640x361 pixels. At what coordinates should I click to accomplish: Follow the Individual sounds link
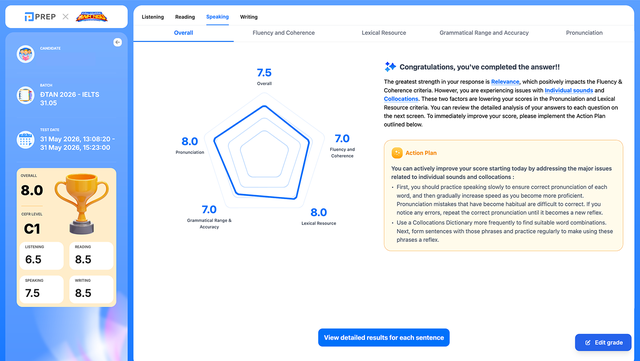[569, 90]
